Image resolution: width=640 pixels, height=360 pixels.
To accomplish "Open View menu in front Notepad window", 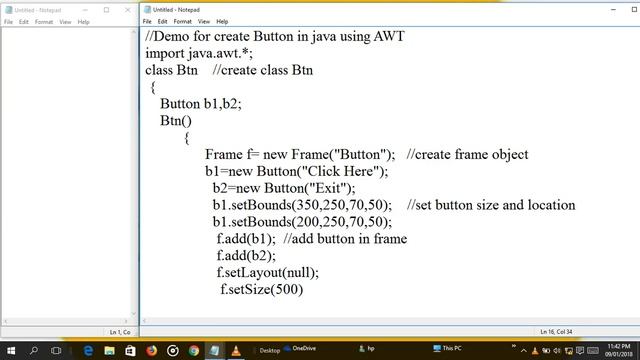I will (204, 22).
